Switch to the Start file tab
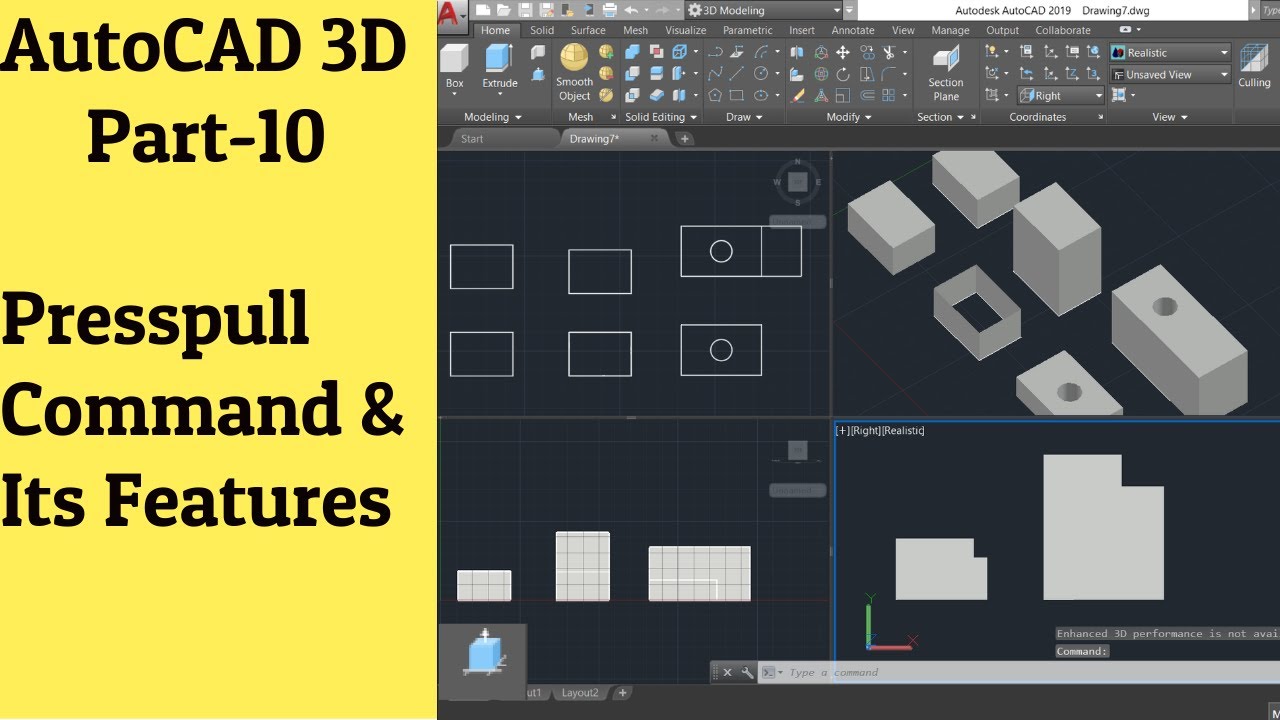1280x720 pixels. [x=472, y=139]
